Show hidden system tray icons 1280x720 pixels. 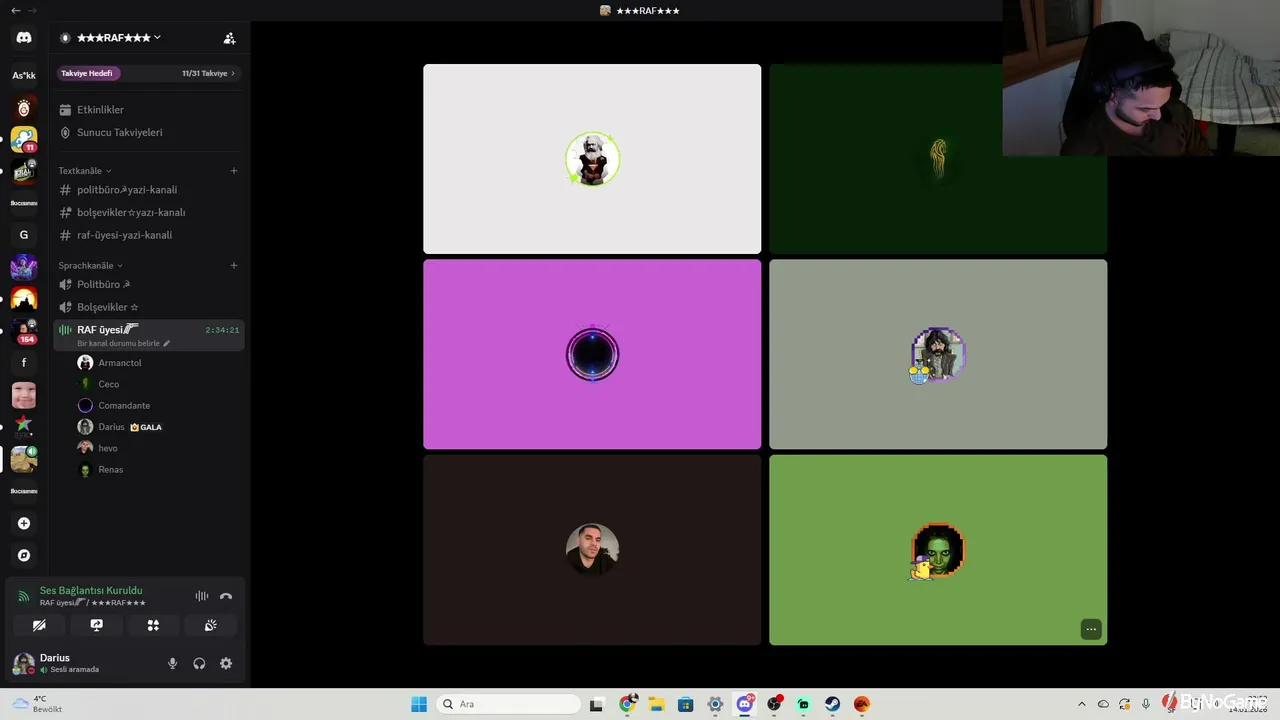[x=1081, y=704]
